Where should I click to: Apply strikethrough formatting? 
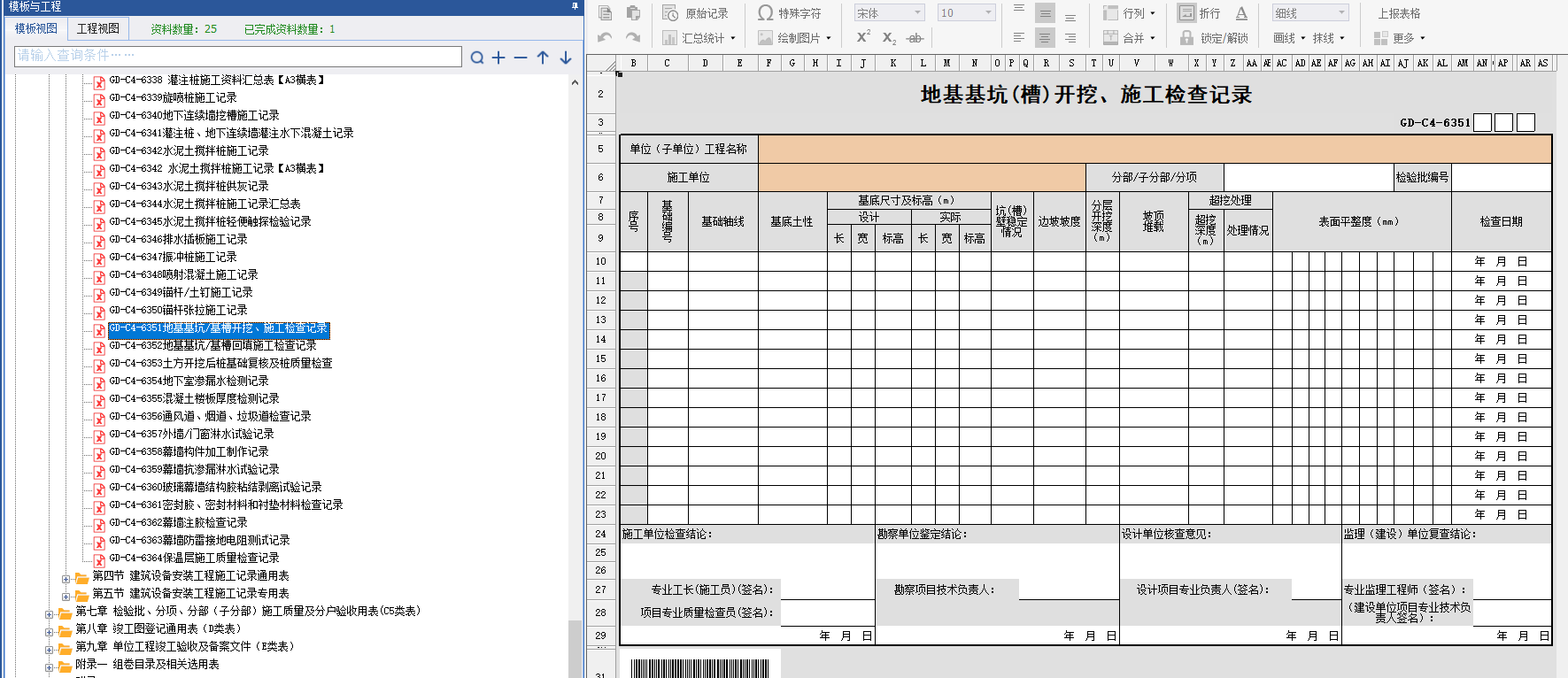[x=915, y=38]
